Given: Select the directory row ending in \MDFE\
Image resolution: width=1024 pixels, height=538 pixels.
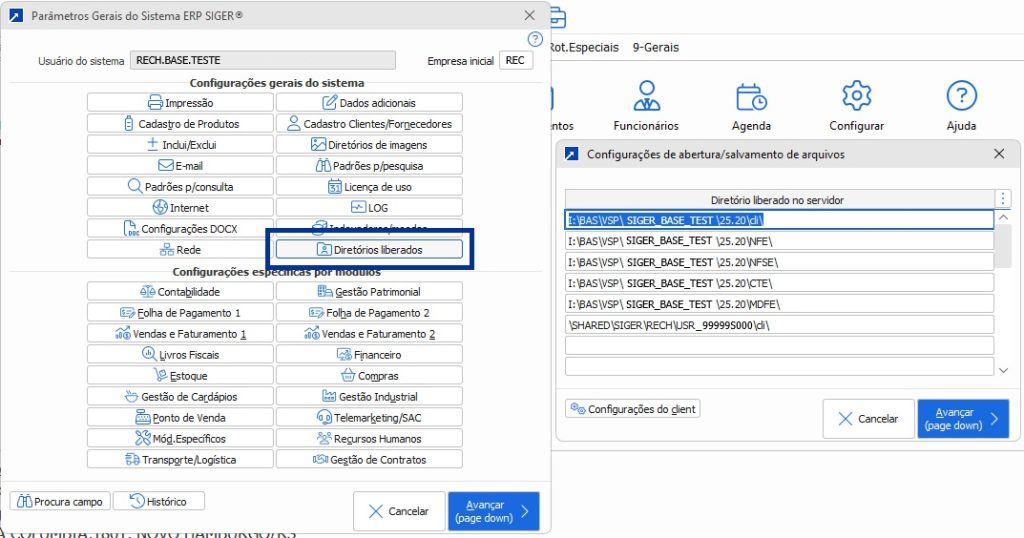Looking at the screenshot, I should 779,304.
